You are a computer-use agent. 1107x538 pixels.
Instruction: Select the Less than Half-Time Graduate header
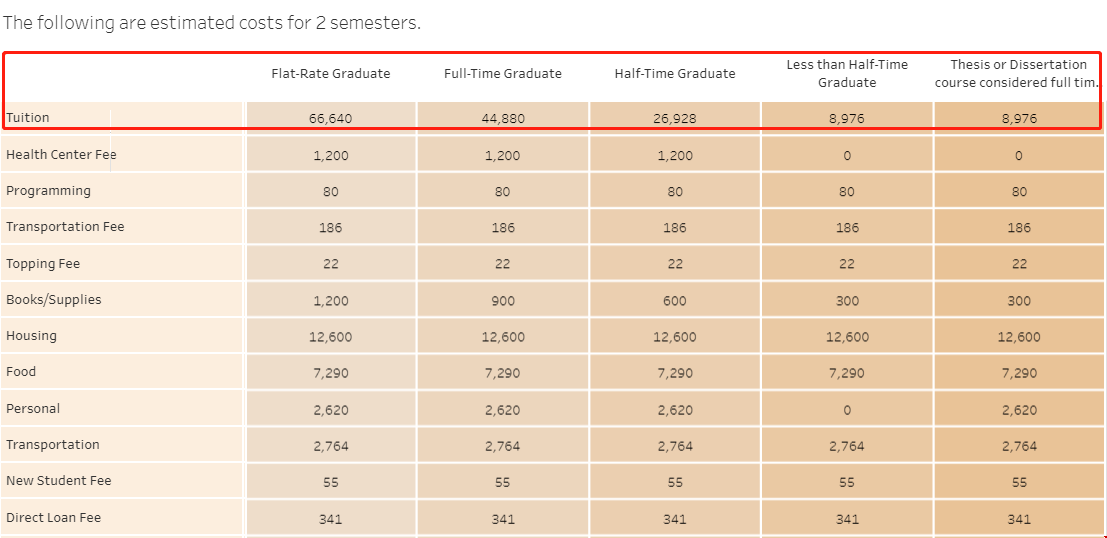click(847, 74)
